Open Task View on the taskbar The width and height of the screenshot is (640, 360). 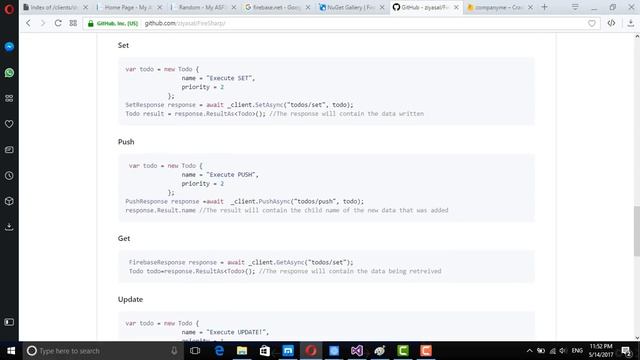tap(195, 351)
